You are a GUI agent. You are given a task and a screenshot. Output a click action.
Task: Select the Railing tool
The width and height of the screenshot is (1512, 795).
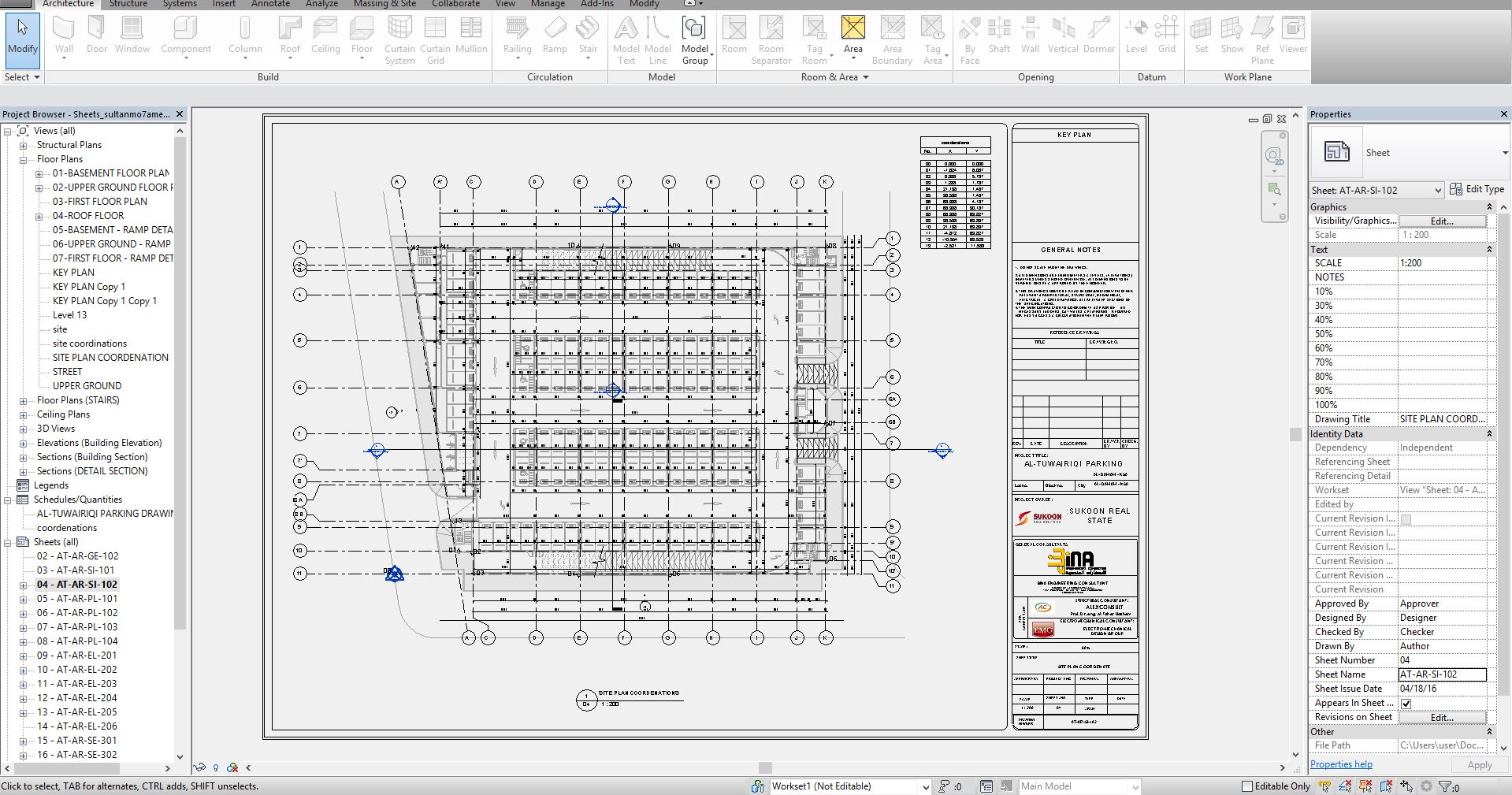(x=517, y=36)
